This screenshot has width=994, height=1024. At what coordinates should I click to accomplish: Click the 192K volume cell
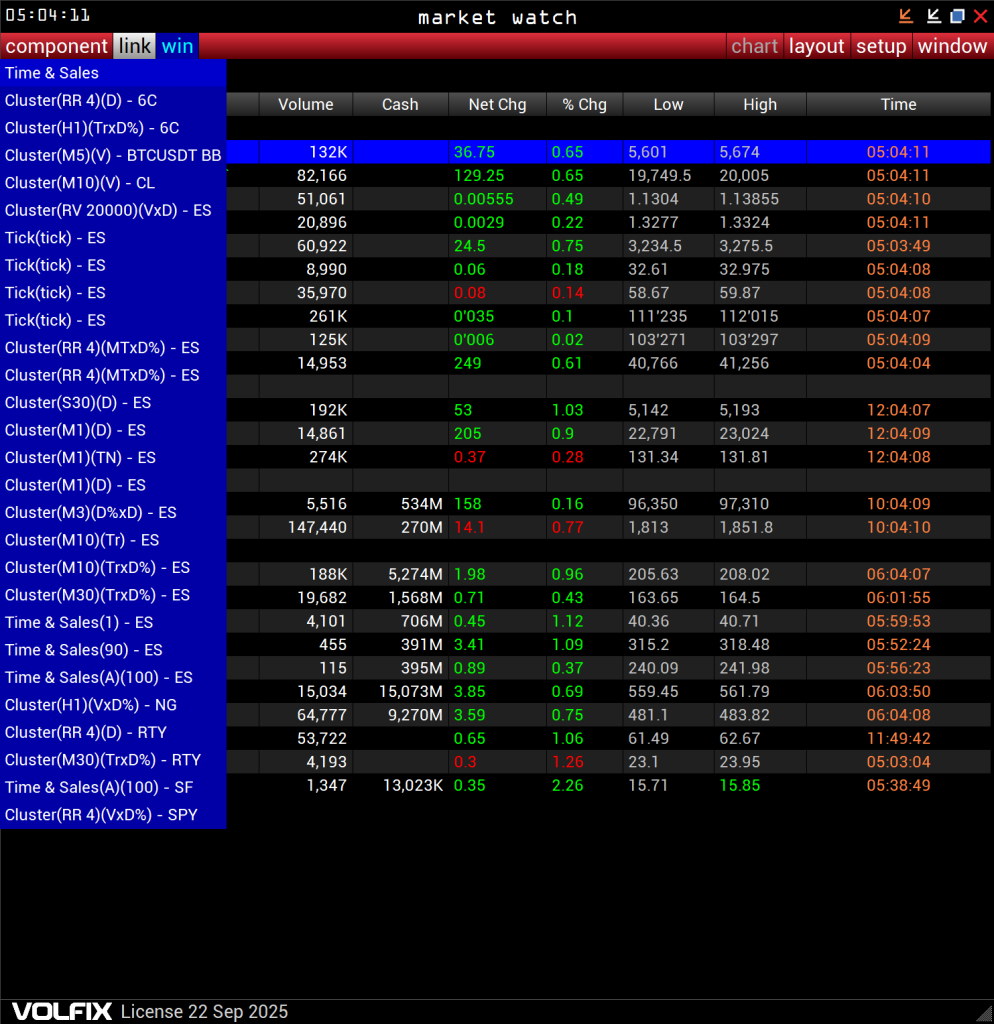306,411
